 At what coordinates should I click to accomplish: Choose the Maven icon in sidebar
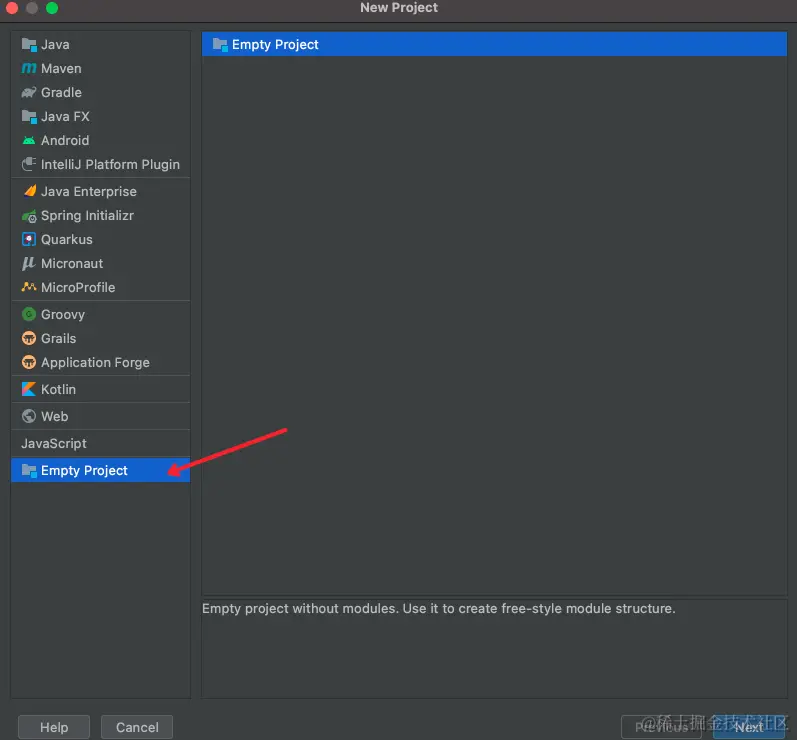point(29,69)
